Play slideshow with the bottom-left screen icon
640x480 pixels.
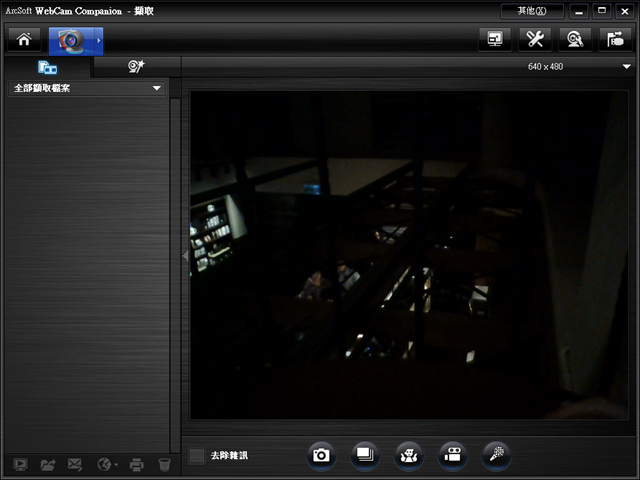[20, 464]
